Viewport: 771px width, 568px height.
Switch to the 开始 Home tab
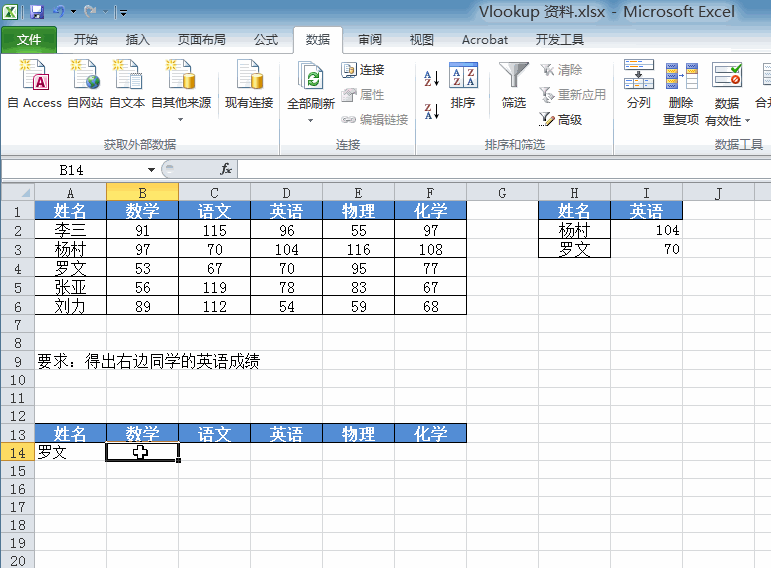86,39
